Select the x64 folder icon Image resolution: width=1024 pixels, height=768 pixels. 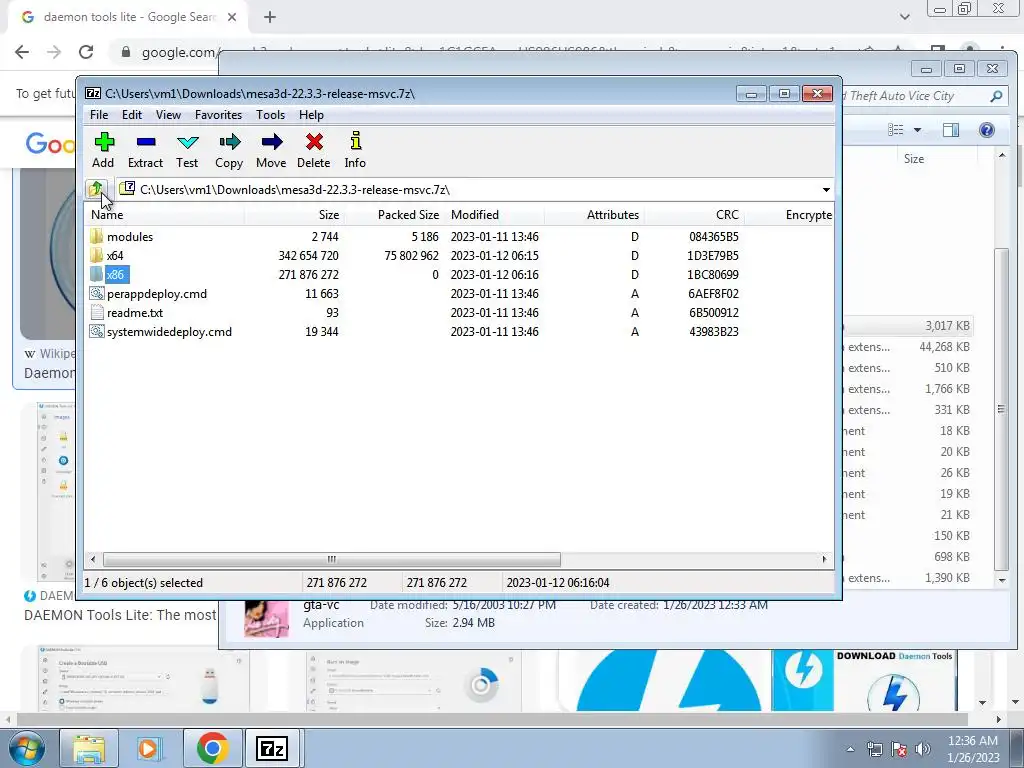[x=97, y=255]
